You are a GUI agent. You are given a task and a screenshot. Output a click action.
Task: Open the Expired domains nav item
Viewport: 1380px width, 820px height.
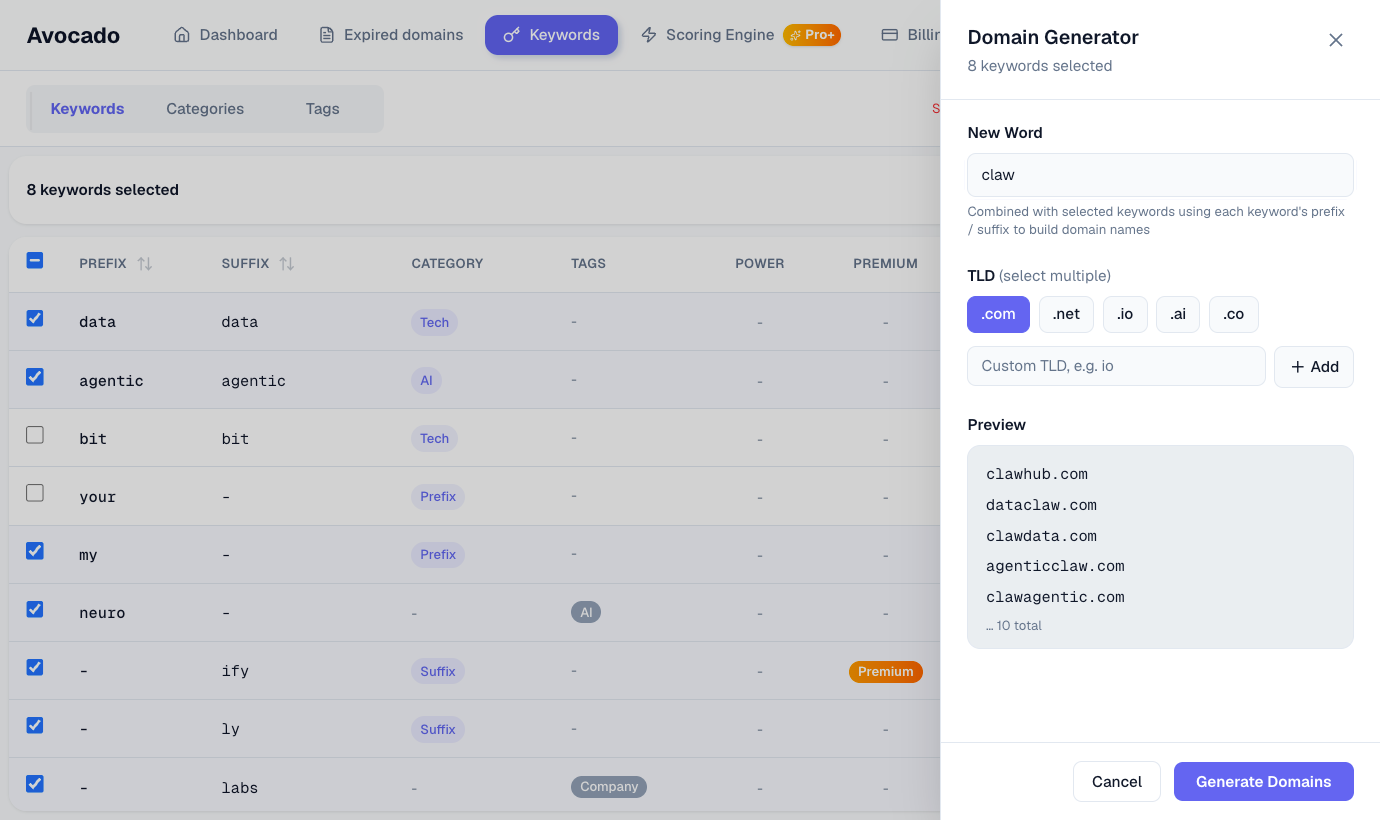tap(390, 35)
